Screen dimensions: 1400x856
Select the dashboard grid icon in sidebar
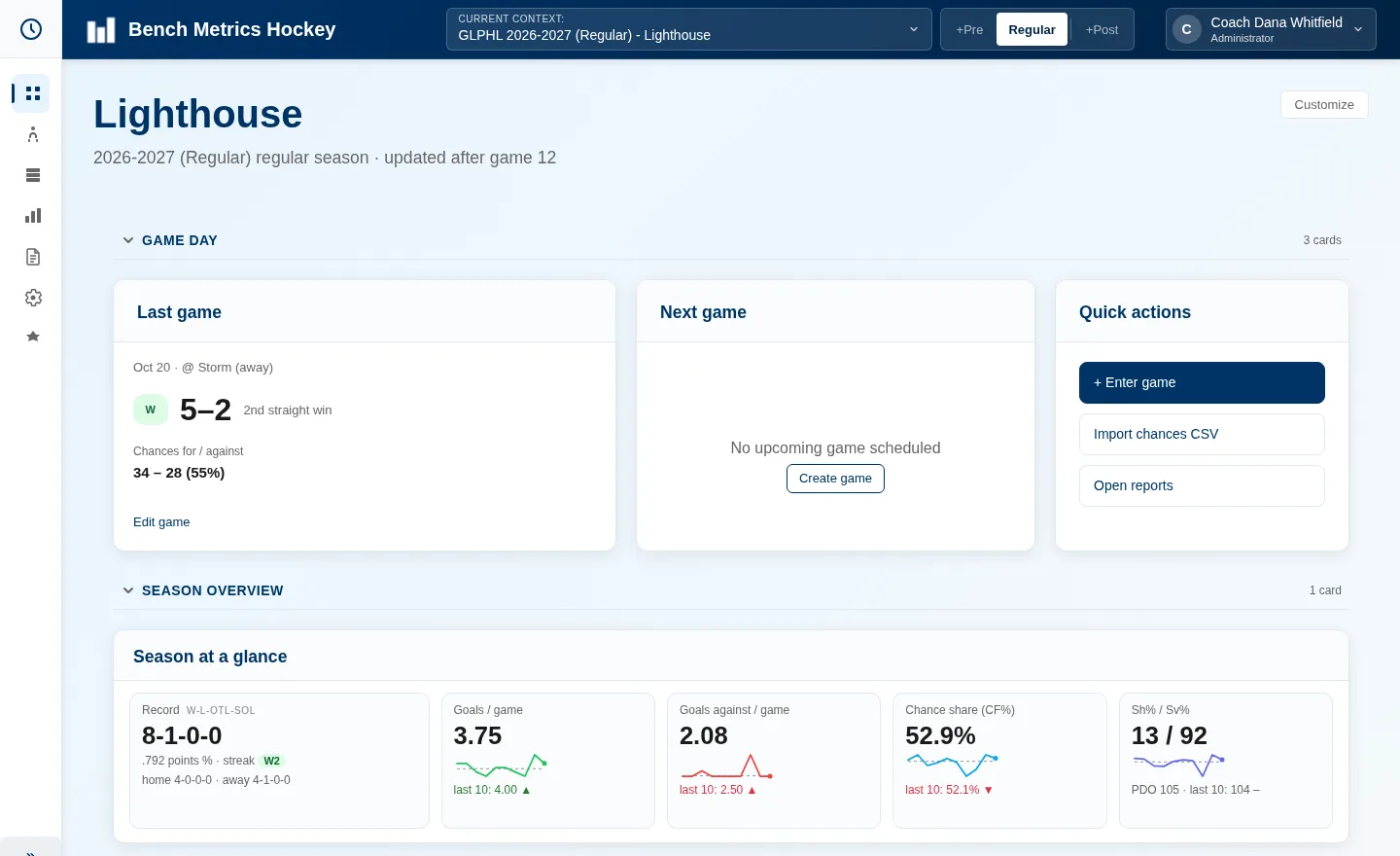click(33, 93)
